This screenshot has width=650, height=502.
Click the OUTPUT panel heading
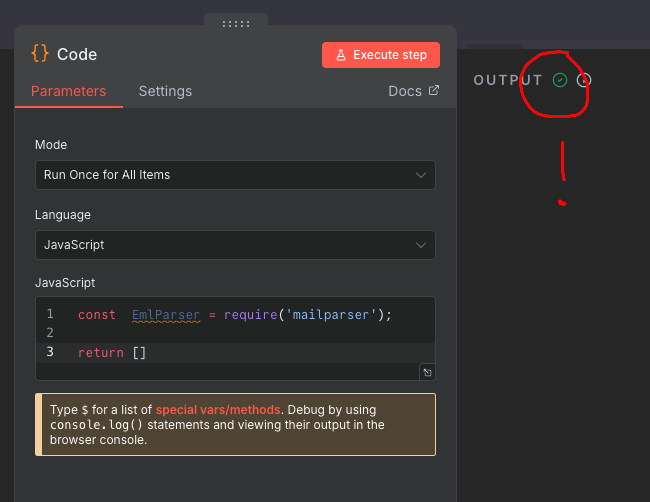coord(508,80)
